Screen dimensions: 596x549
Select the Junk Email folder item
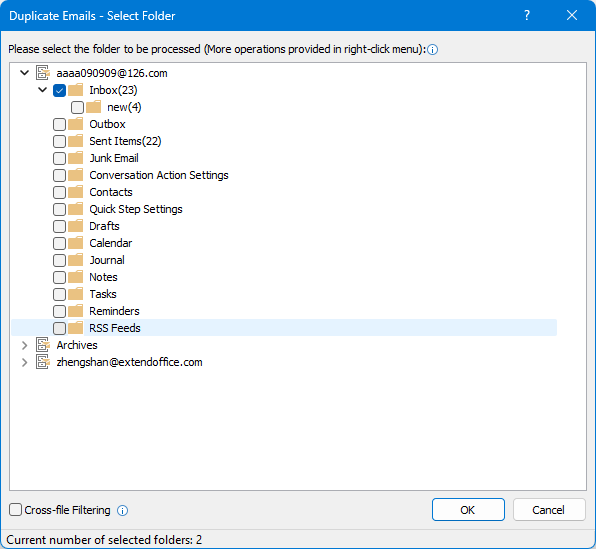pyautogui.click(x=114, y=158)
